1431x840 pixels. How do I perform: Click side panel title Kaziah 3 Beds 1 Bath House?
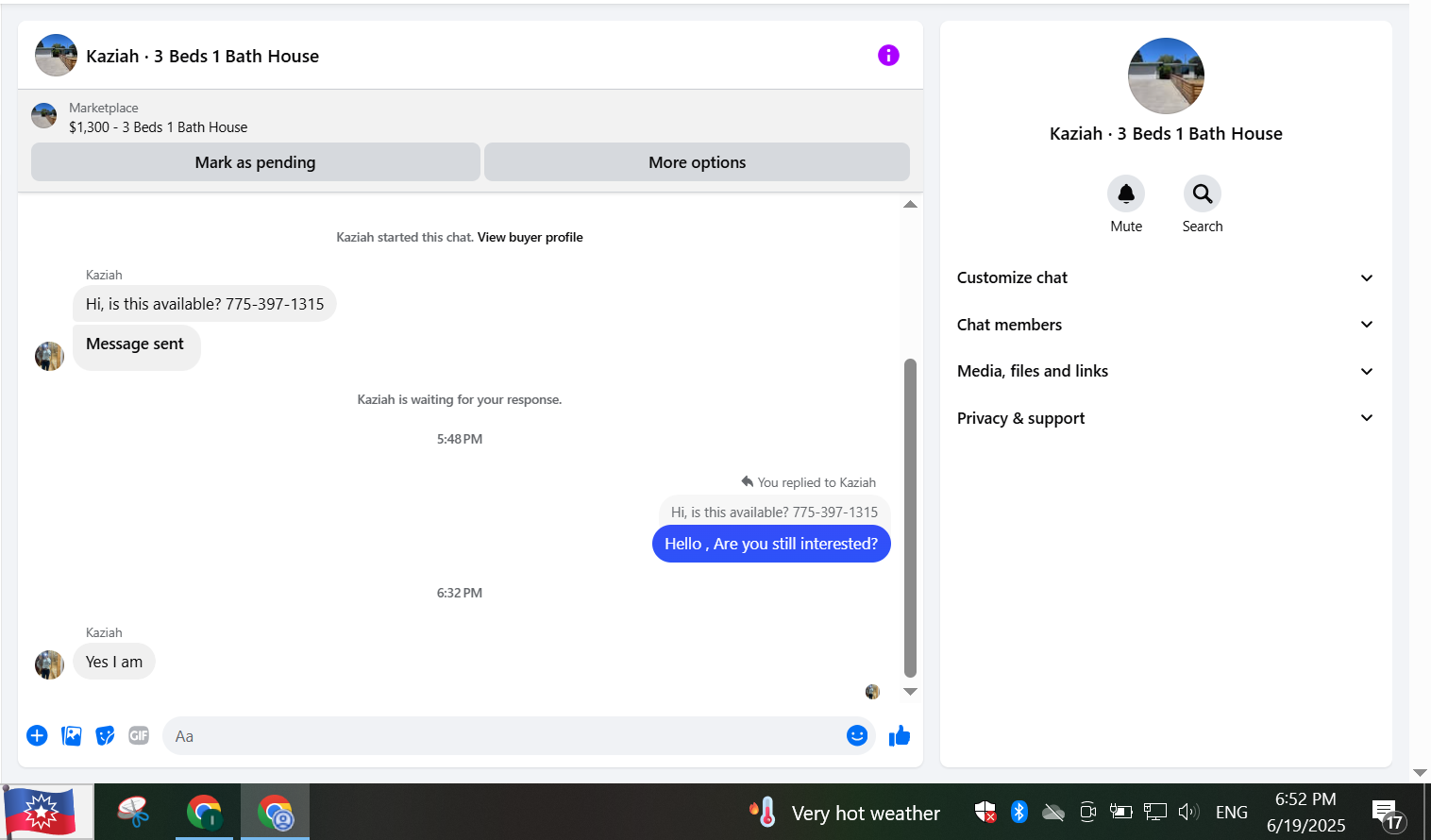point(1166,134)
